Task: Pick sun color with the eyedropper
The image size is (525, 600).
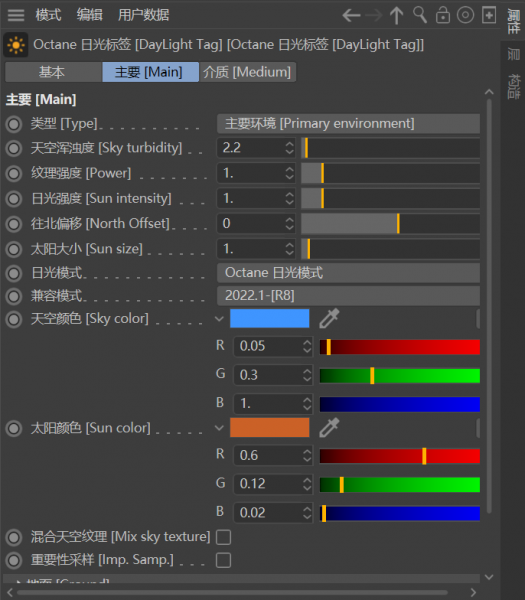Action: (329, 427)
